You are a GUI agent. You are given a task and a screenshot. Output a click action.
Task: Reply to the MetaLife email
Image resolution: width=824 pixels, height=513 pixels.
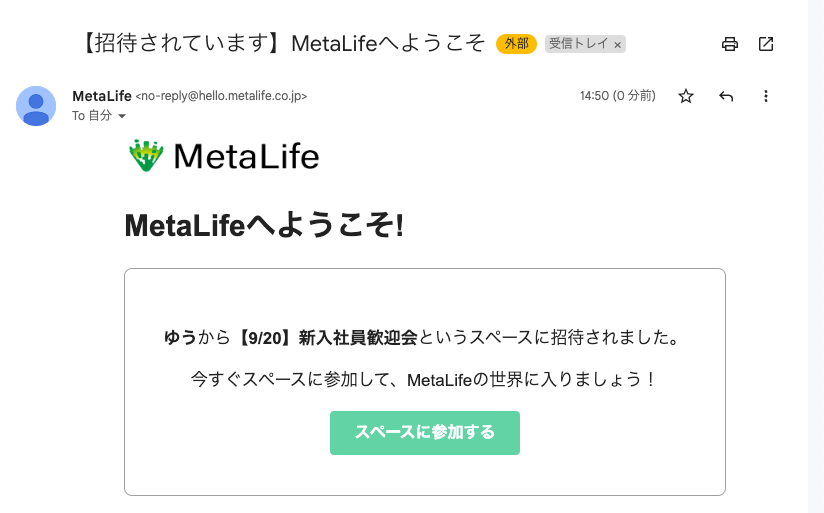click(x=726, y=96)
